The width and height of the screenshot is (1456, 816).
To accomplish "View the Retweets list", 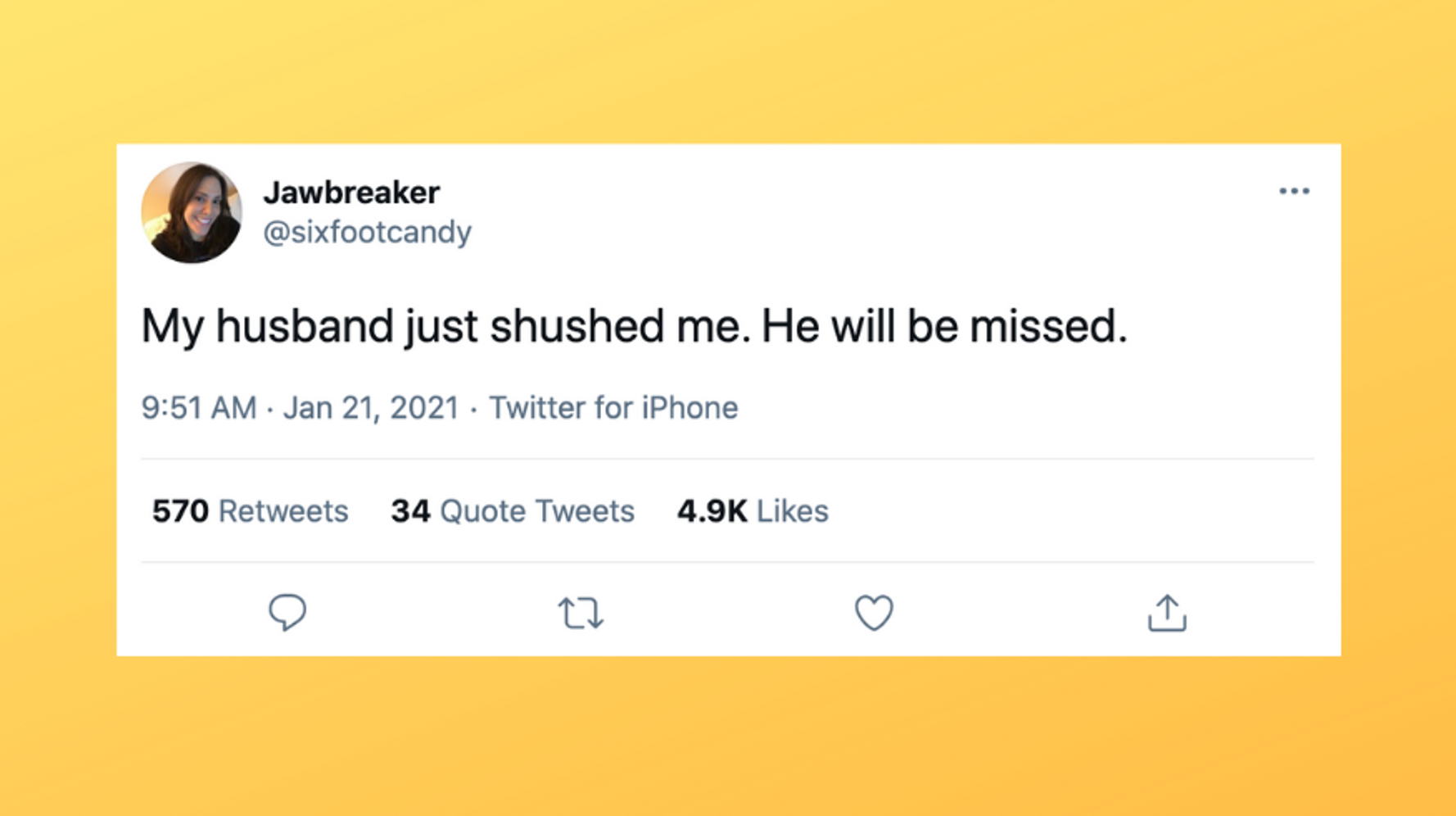I will point(283,511).
